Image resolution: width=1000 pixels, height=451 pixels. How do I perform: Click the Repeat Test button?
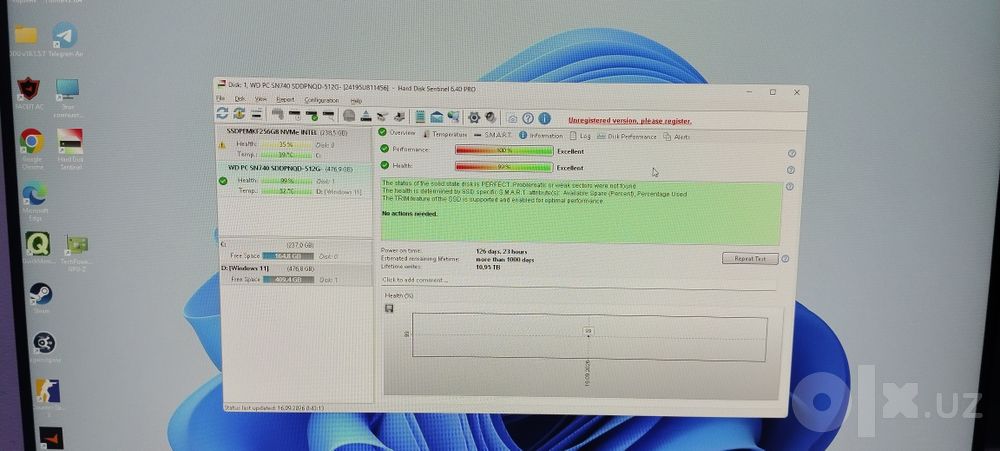coord(750,258)
